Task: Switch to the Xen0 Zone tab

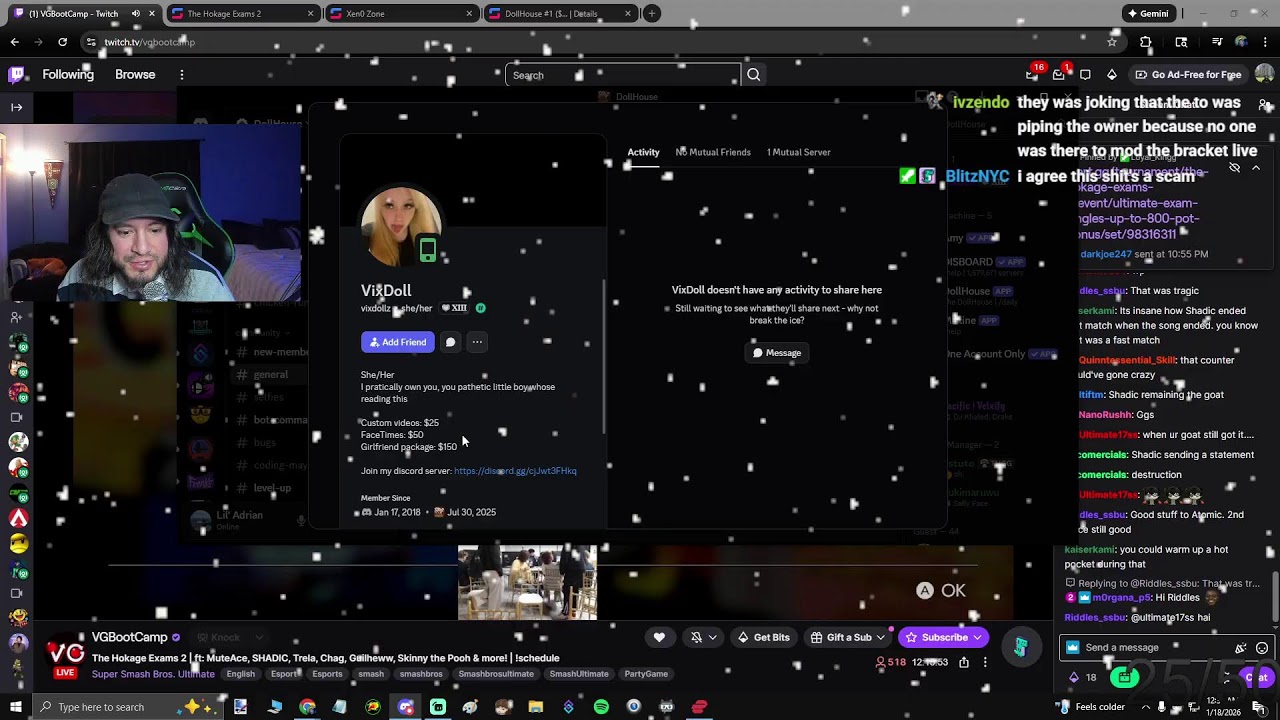Action: [x=401, y=14]
